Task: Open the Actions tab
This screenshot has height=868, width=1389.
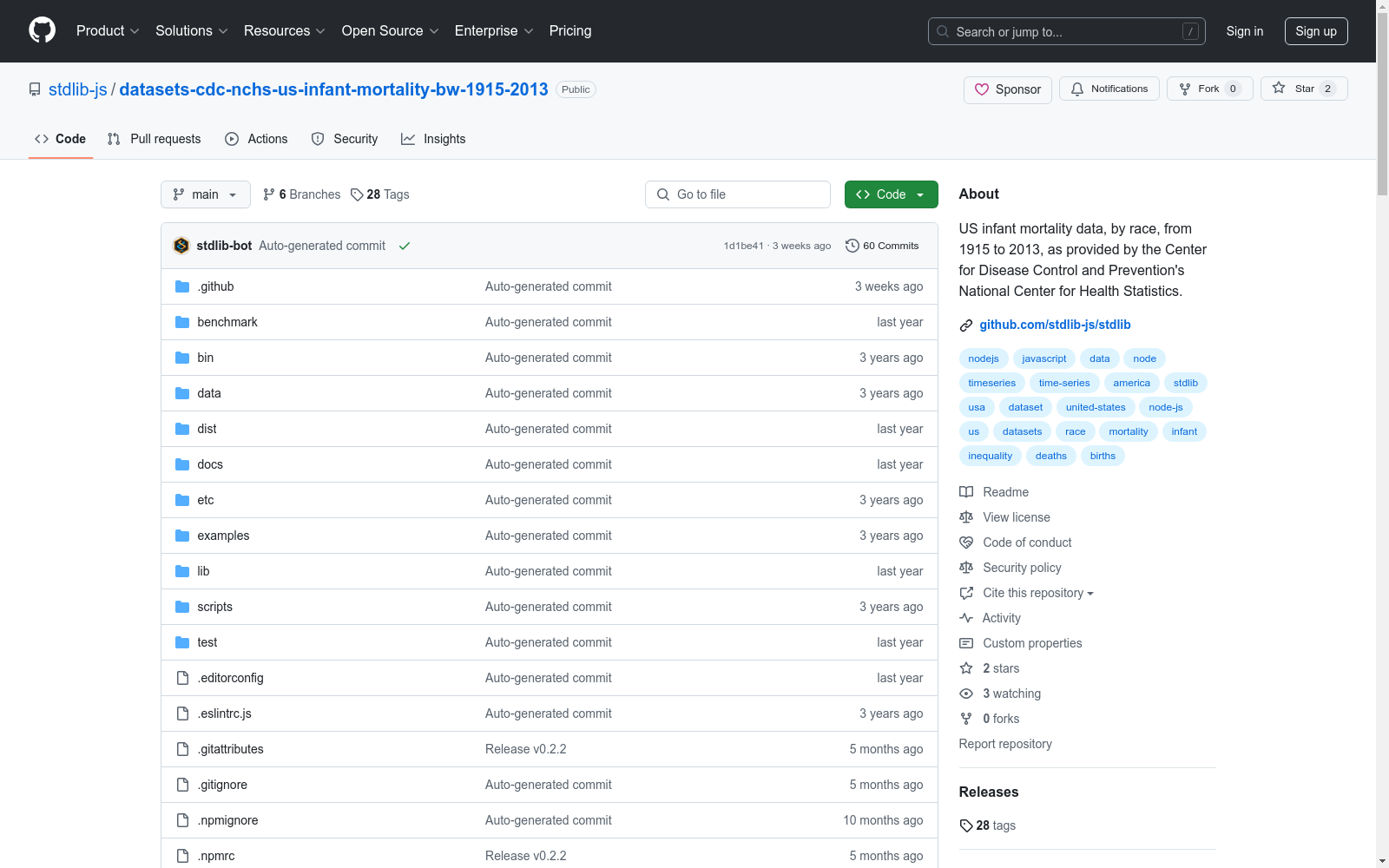Action: 256,139
